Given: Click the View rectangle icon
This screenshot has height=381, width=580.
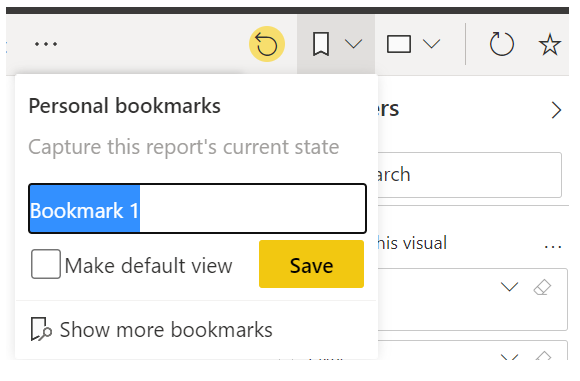Looking at the screenshot, I should click(x=399, y=44).
